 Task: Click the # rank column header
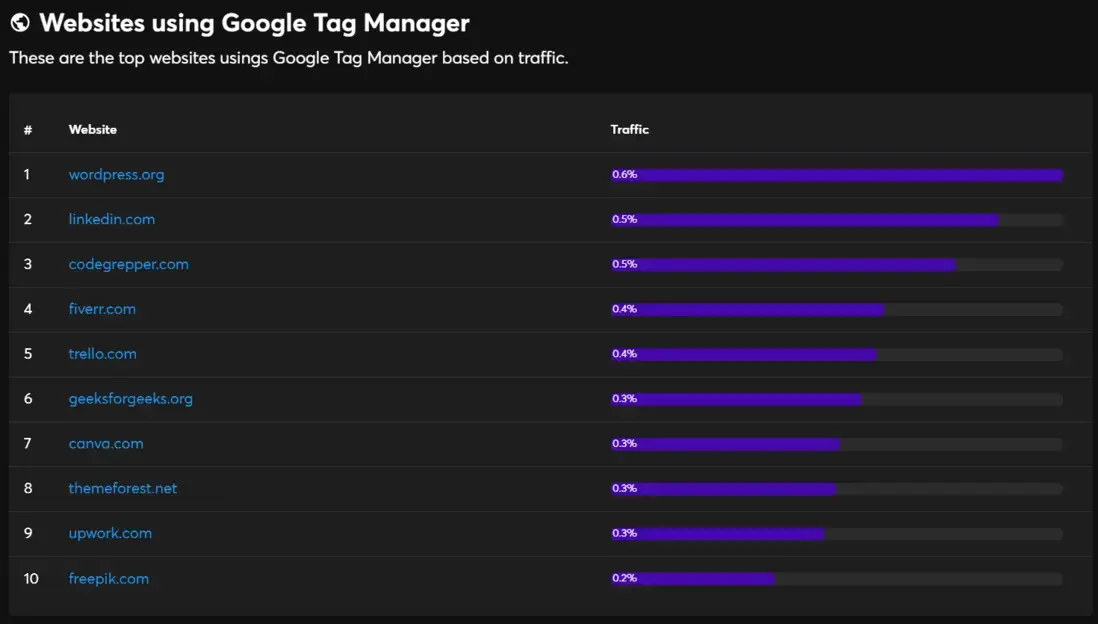[28, 130]
